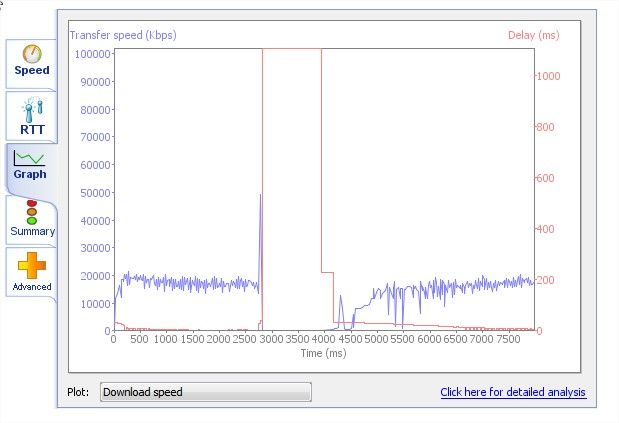Click the 80000 Kbps axis value
Viewport: 619px width, 423px height.
click(x=96, y=110)
